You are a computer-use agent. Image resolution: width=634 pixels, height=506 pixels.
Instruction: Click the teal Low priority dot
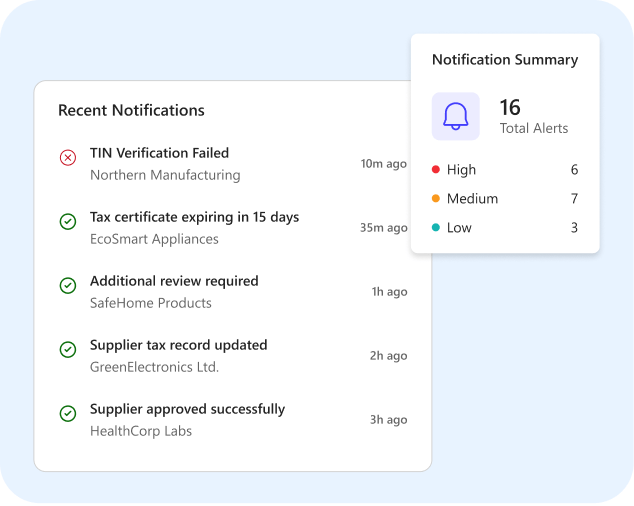point(435,227)
